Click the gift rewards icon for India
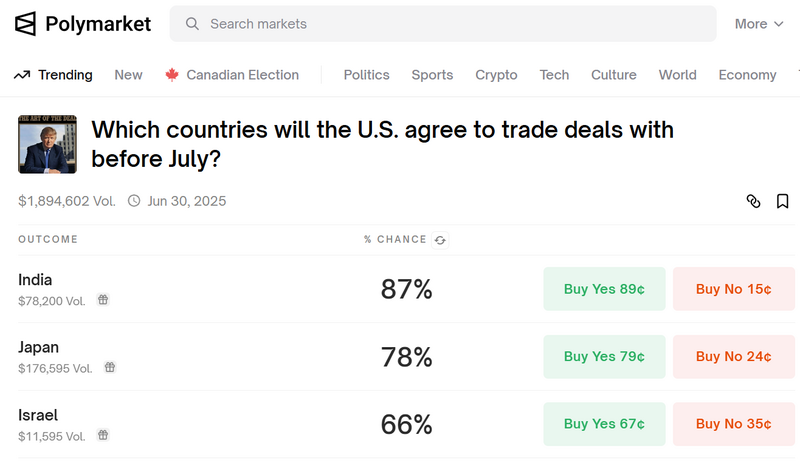Viewport: 800px width, 463px height. click(103, 300)
